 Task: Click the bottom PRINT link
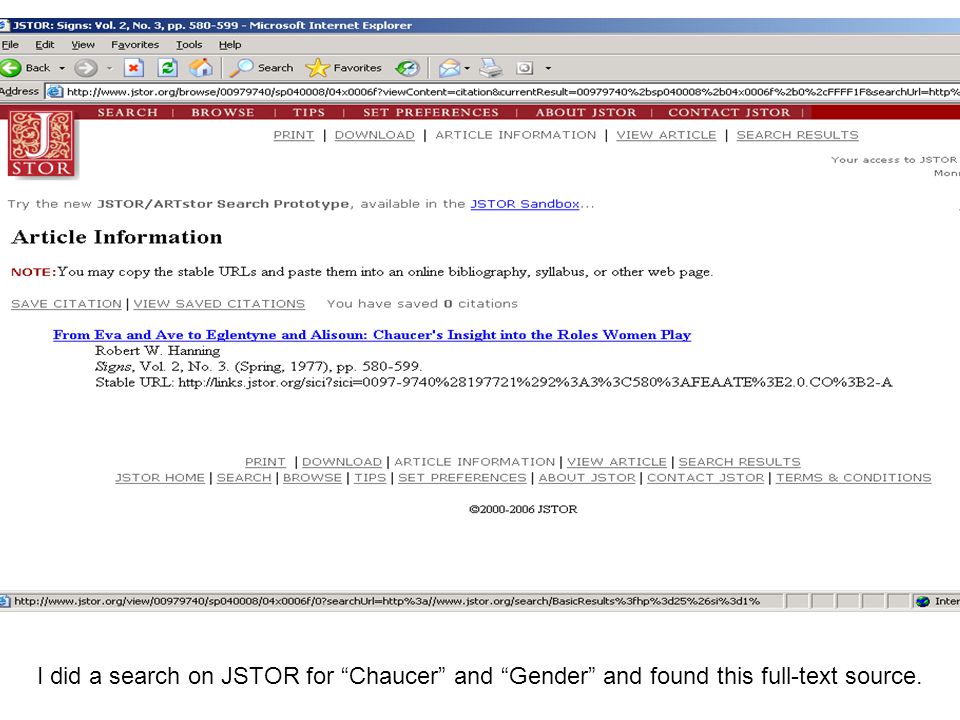click(265, 462)
